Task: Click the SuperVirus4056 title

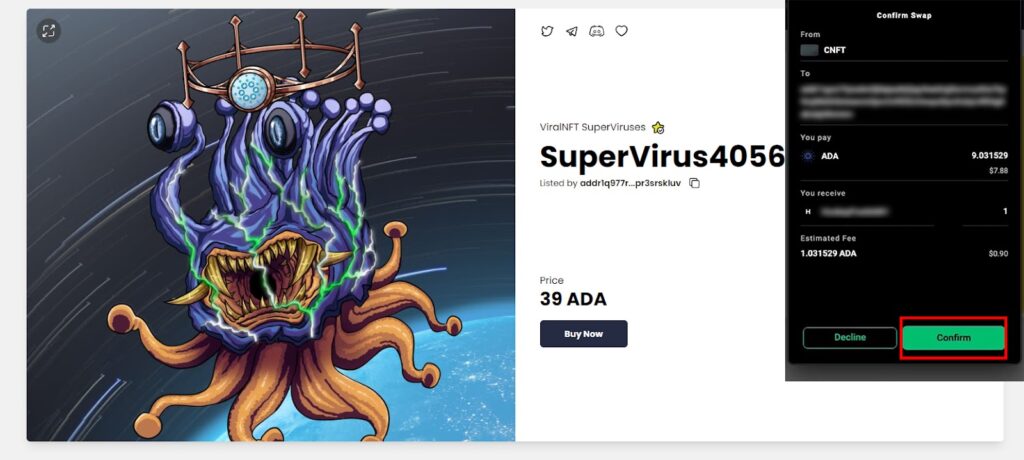Action: pyautogui.click(x=662, y=156)
